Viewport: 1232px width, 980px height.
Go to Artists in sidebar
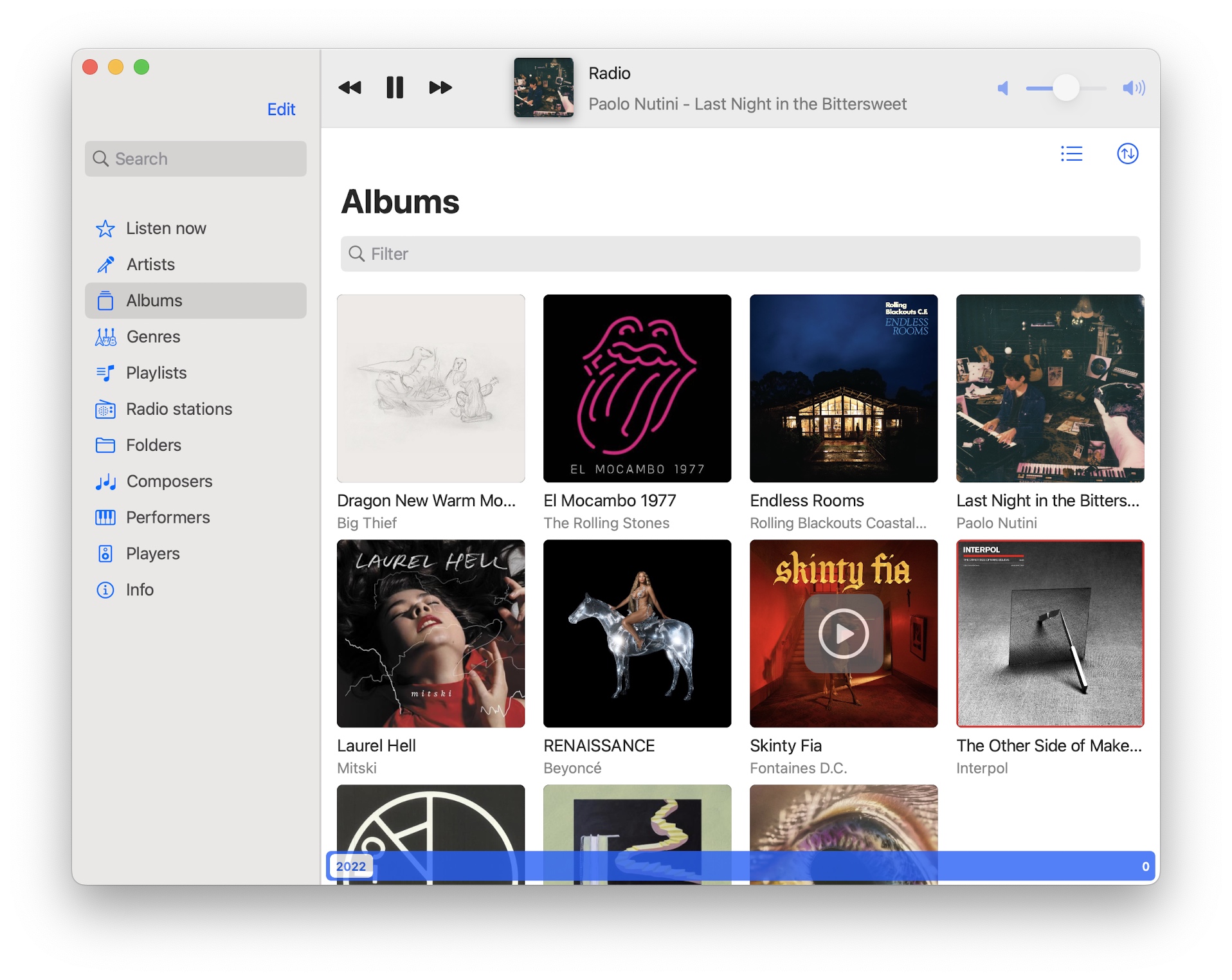[x=195, y=264]
